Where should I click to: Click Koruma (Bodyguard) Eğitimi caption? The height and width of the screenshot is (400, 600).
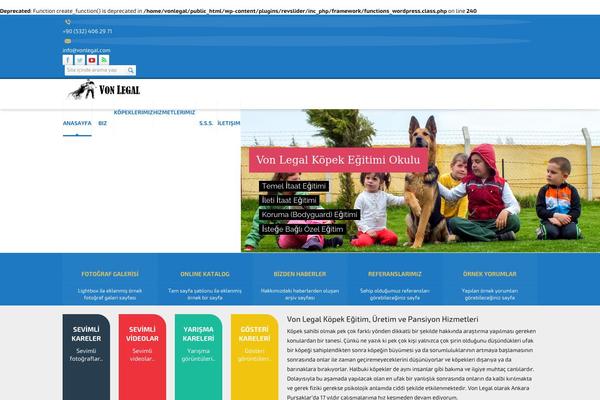click(310, 214)
